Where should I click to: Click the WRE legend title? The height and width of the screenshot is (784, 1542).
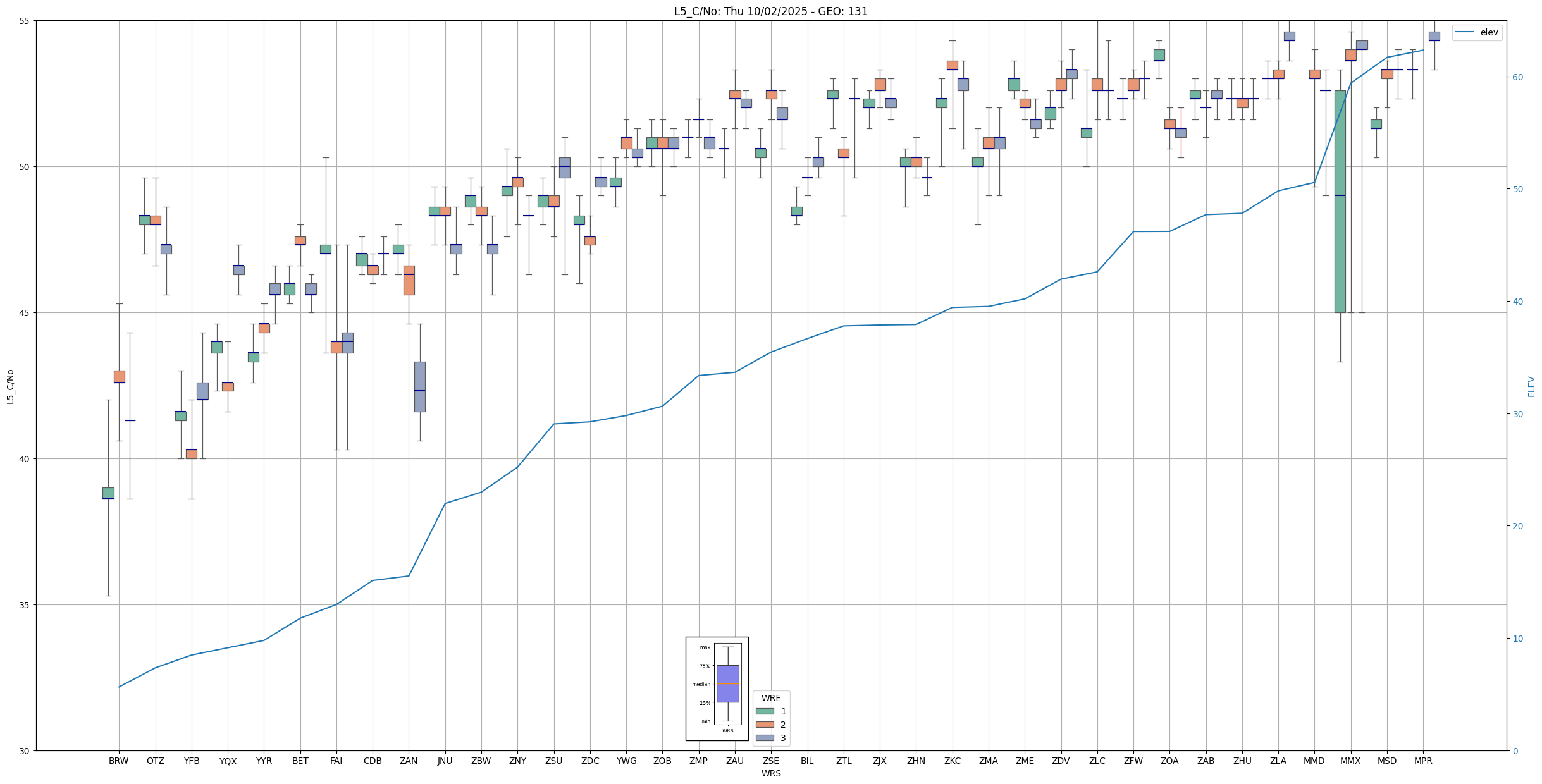point(770,698)
